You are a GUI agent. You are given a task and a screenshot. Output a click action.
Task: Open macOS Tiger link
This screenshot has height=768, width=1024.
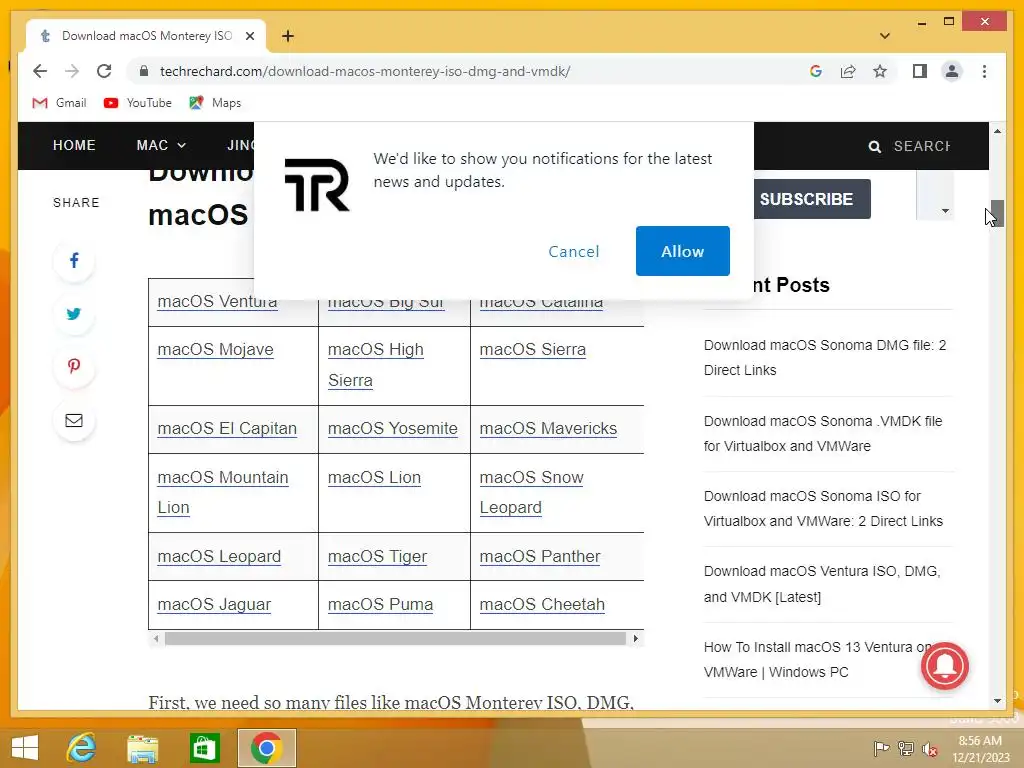377,556
